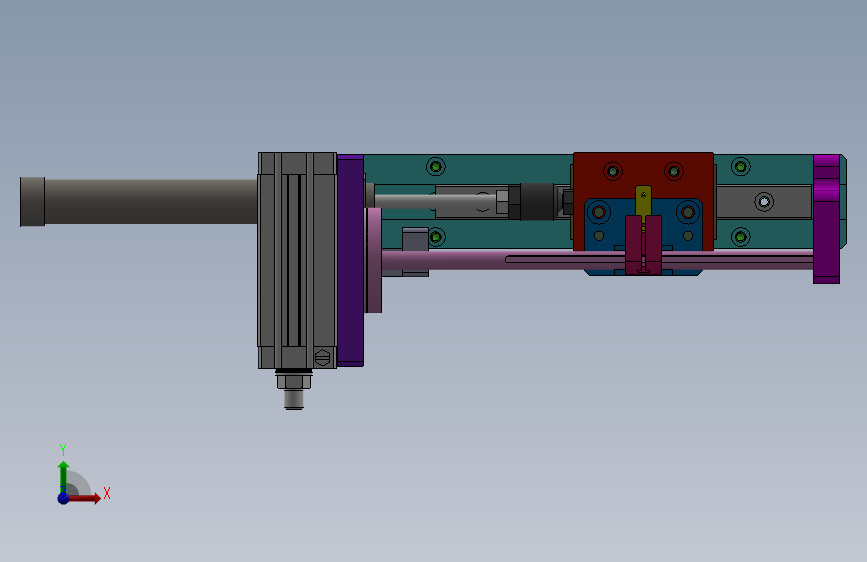Select the dark end cap of the cylinder tube

click(32, 201)
